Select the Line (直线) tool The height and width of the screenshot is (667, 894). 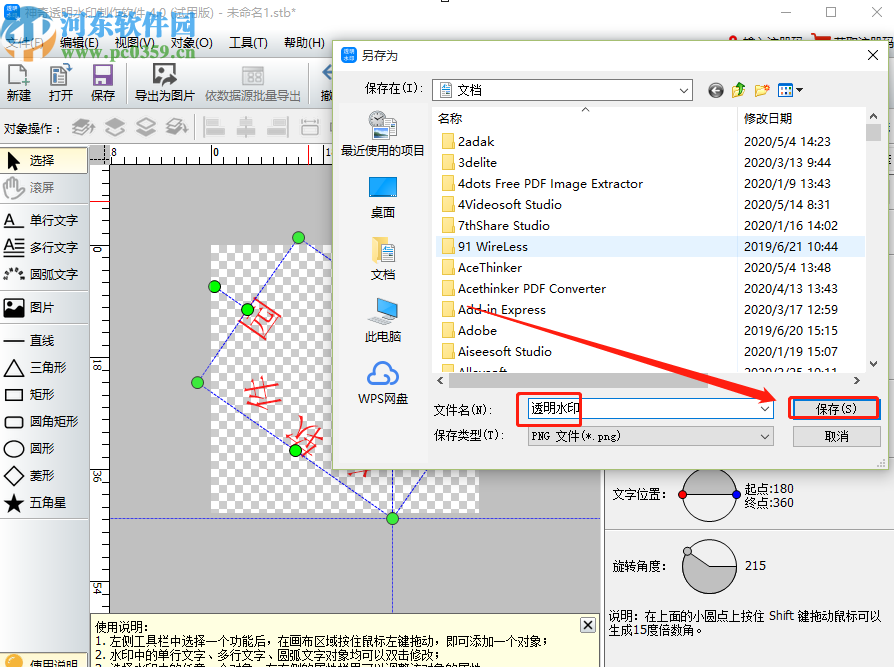click(44, 340)
